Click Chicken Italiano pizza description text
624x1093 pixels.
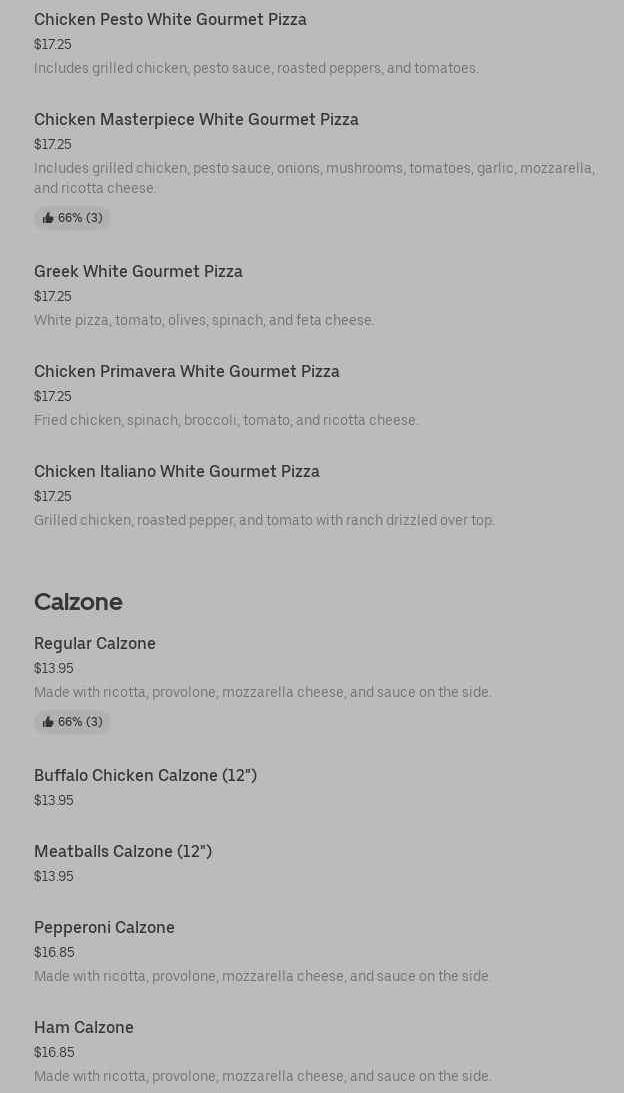coord(264,521)
